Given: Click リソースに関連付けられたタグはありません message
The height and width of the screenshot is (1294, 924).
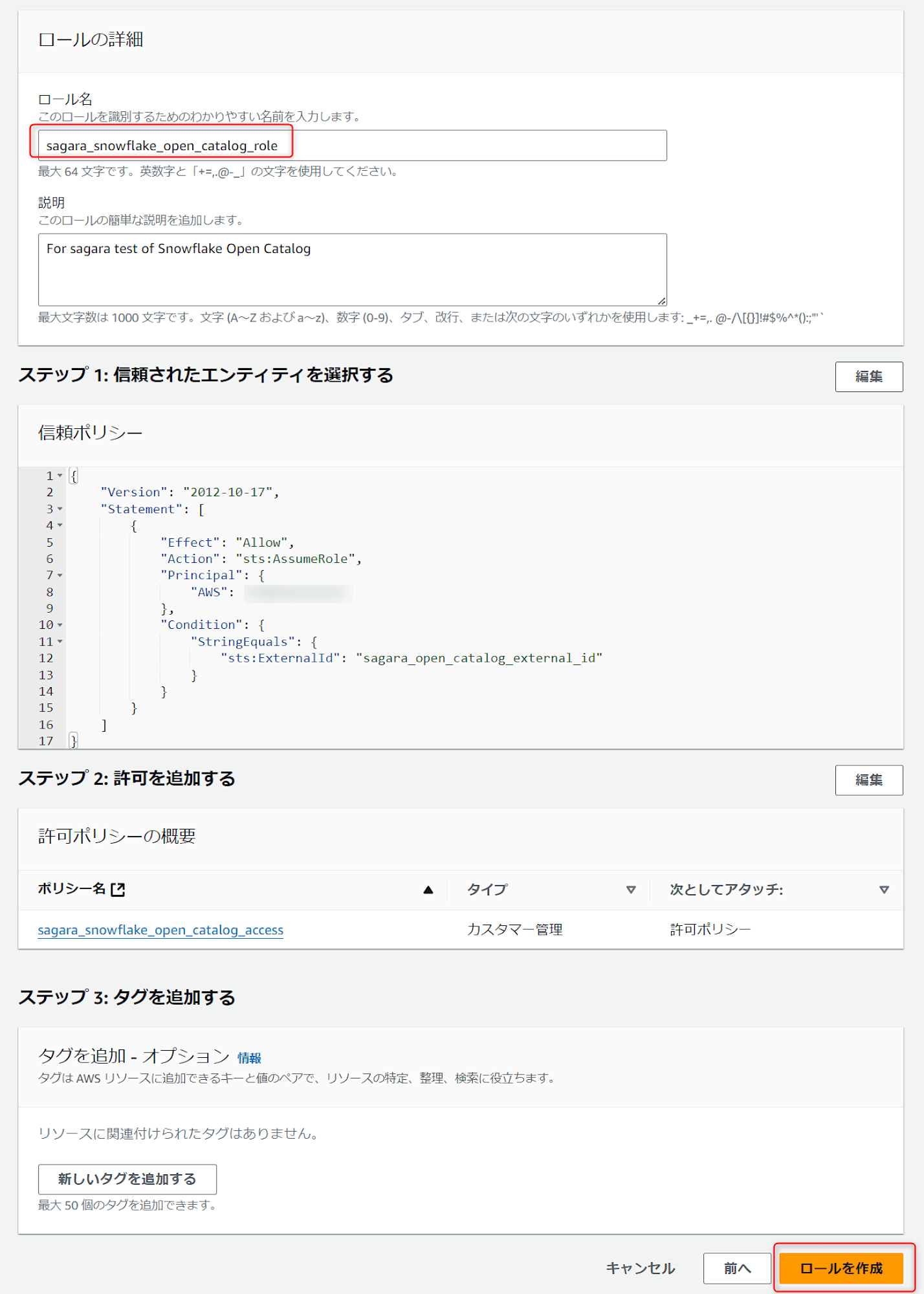Looking at the screenshot, I should point(178,1134).
